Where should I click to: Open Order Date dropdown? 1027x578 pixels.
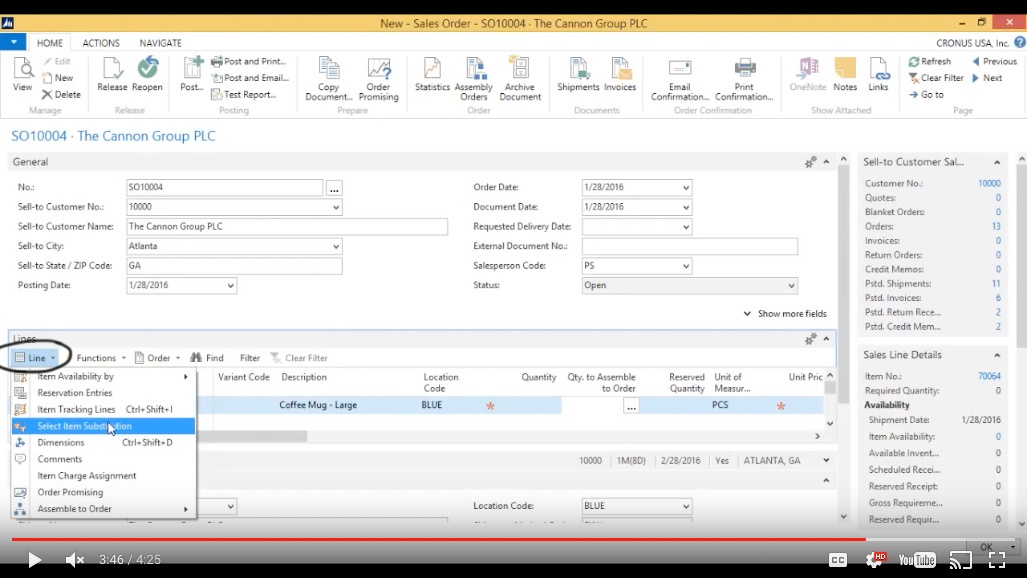point(686,187)
